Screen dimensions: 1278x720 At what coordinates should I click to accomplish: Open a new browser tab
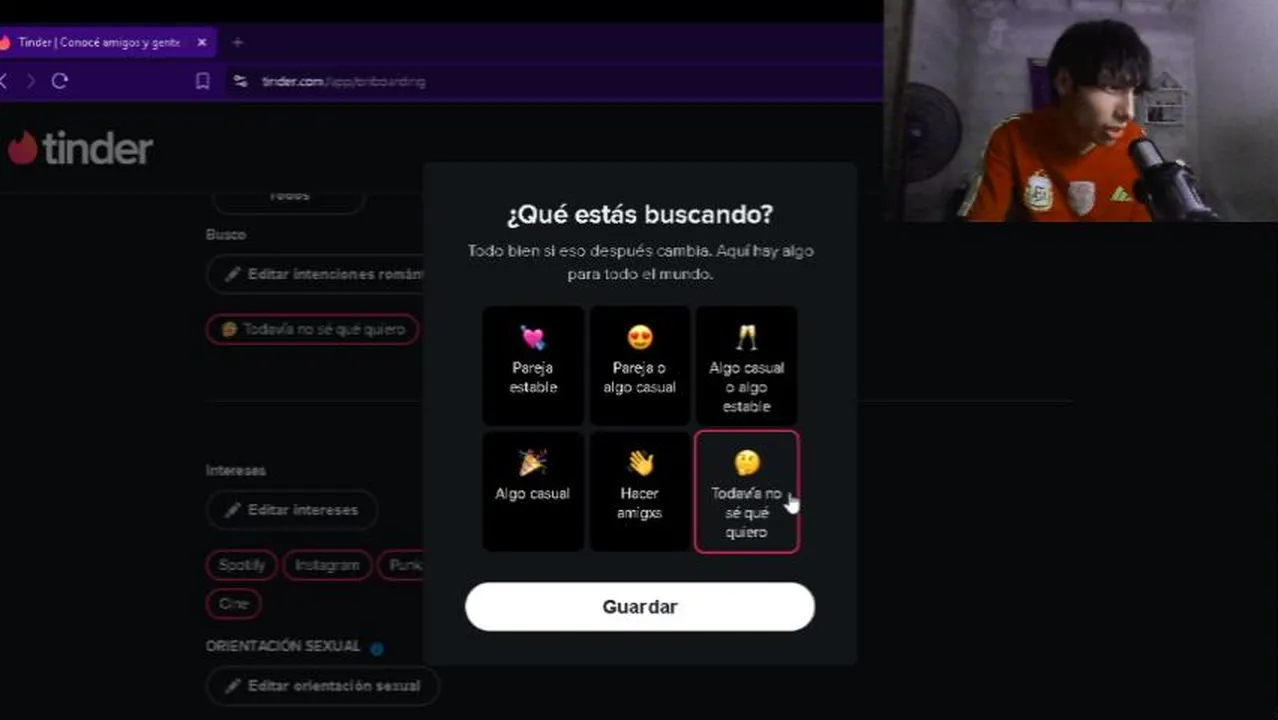coord(237,42)
